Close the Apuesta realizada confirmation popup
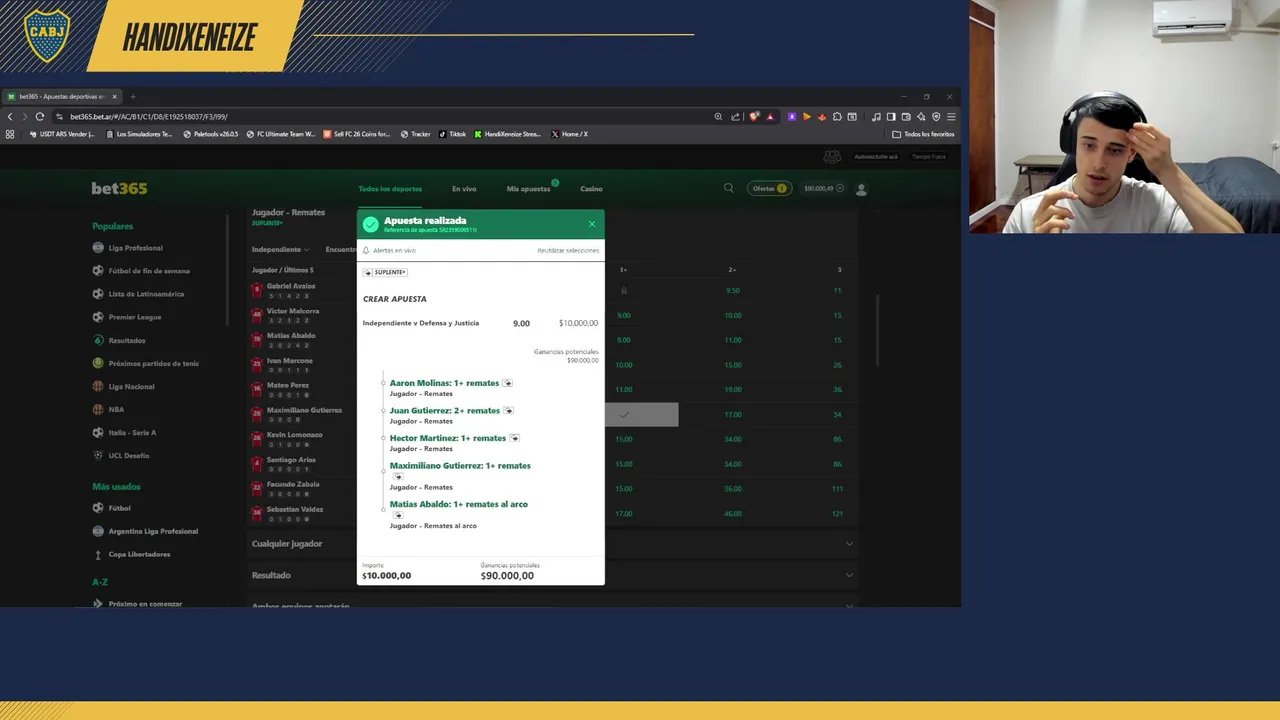The height and width of the screenshot is (720, 1280). (591, 224)
